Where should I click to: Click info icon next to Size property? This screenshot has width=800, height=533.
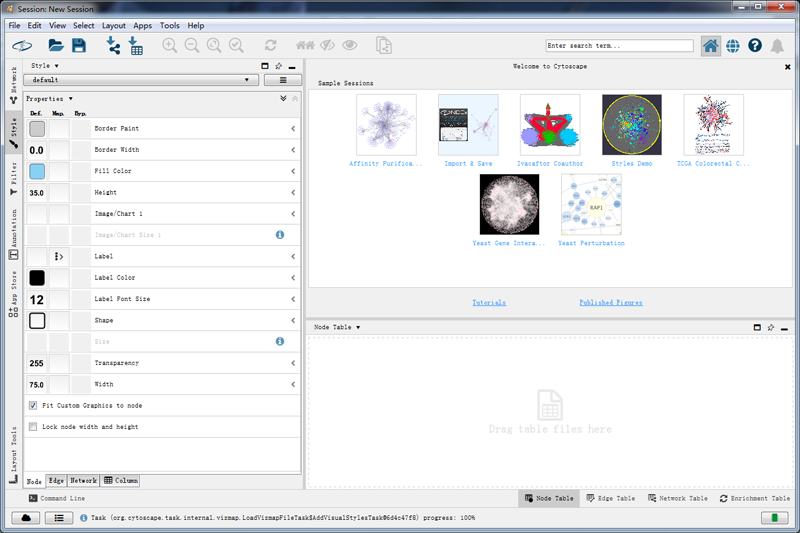pyautogui.click(x=280, y=341)
